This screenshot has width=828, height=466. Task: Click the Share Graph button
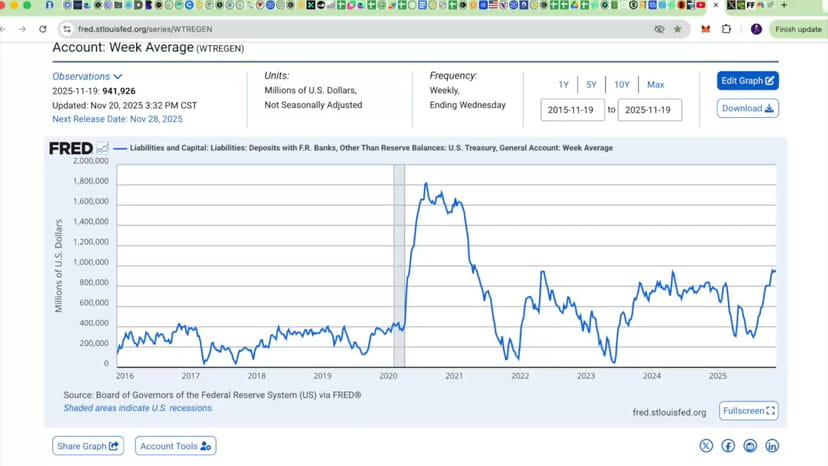(88, 446)
